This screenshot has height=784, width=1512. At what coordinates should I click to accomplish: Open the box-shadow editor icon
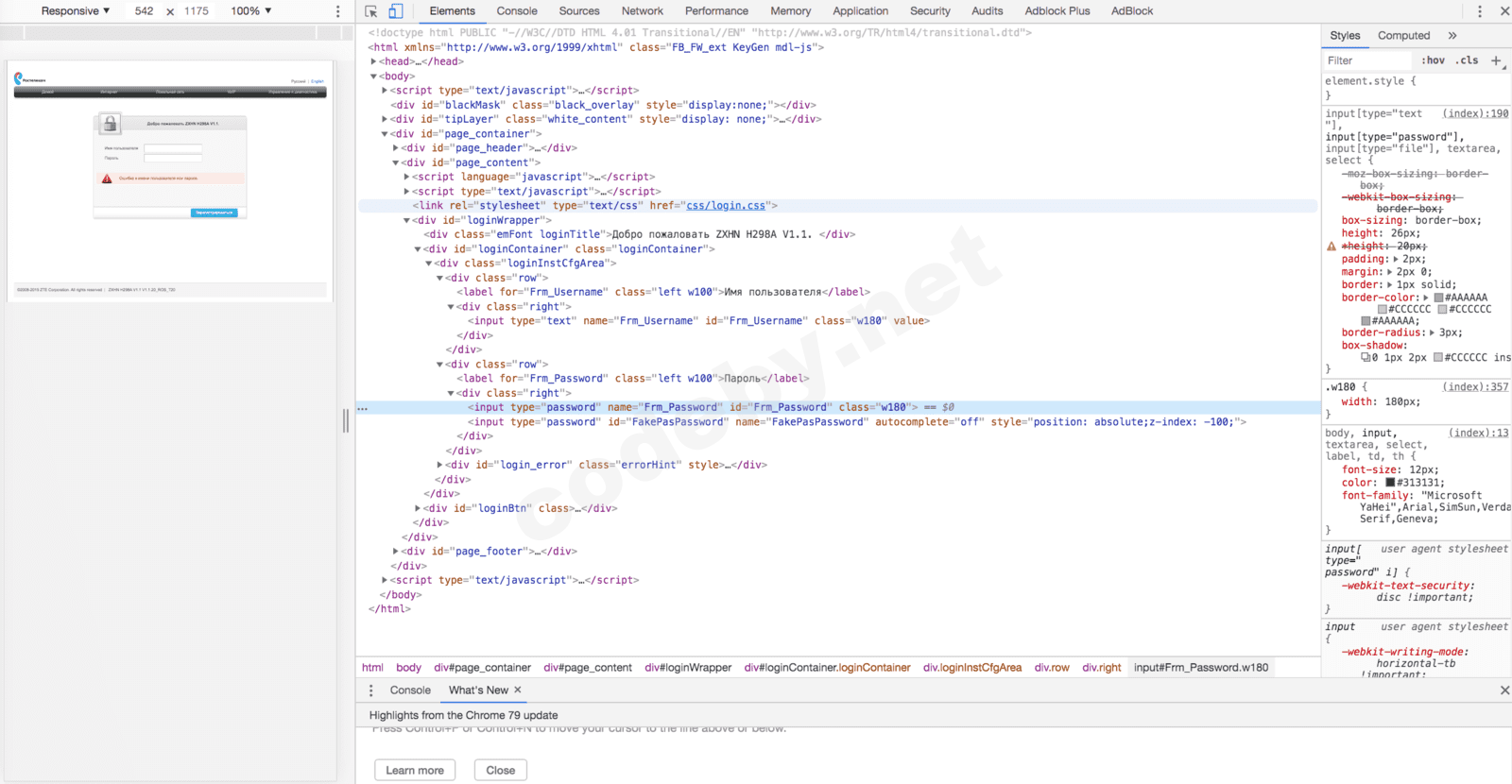point(1366,358)
